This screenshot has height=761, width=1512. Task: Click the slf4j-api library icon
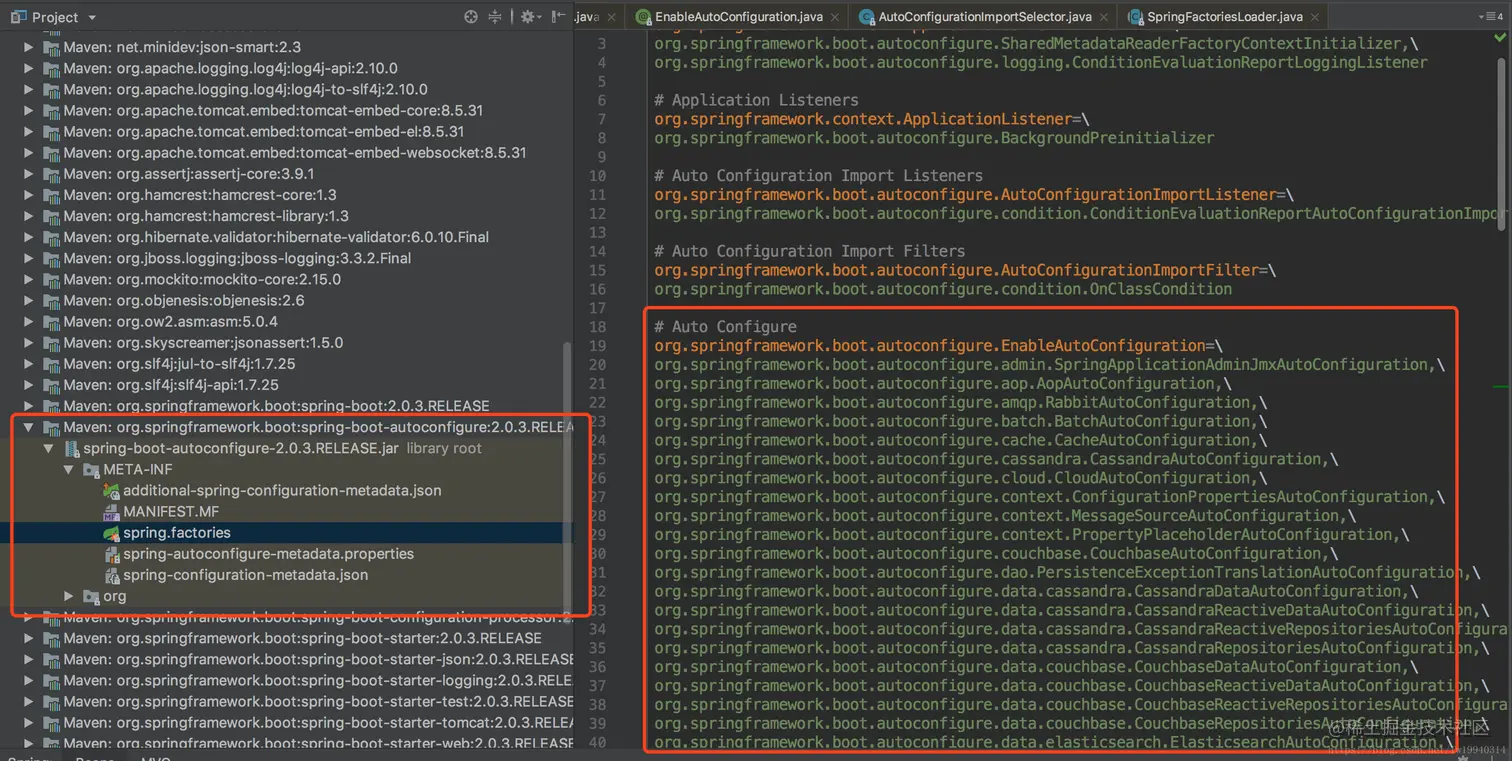click(52, 385)
